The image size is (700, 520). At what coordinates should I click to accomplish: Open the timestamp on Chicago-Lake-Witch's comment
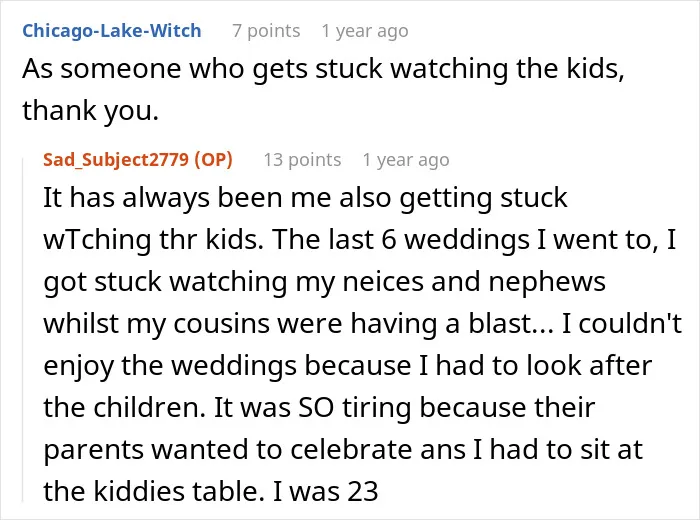[x=365, y=31]
